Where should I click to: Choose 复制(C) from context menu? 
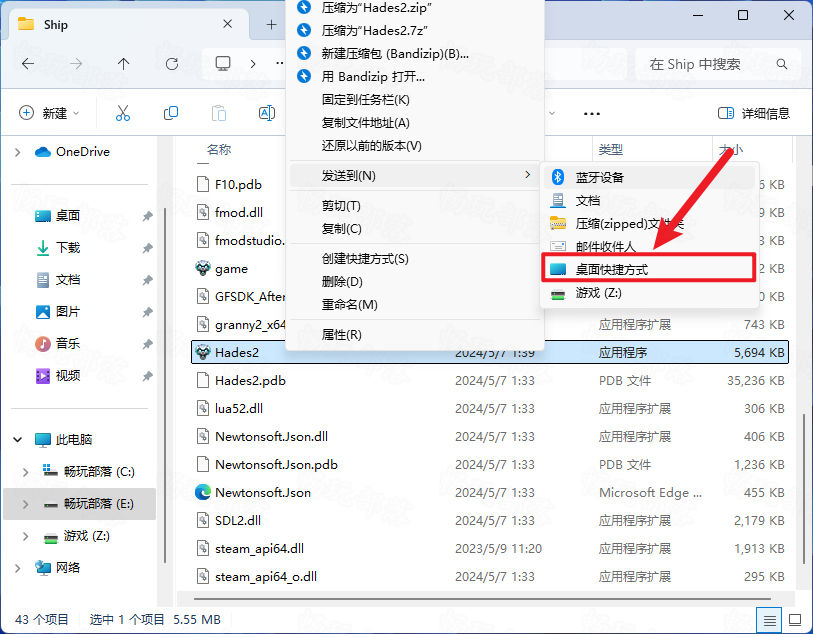tap(415, 229)
